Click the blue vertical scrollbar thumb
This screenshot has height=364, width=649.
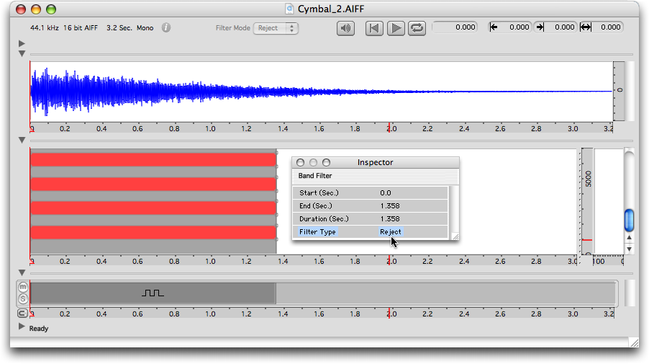[629, 220]
